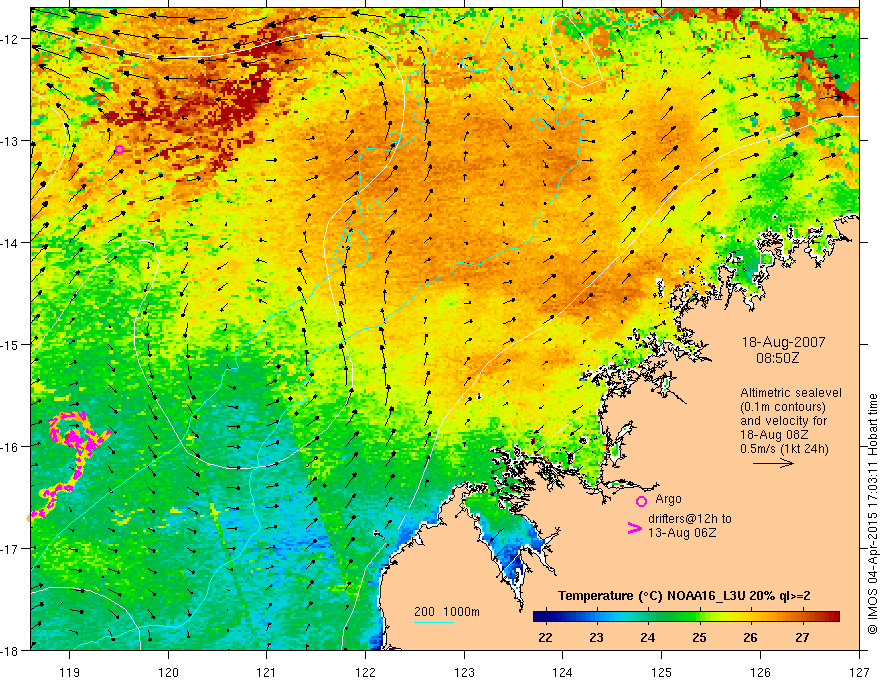Click the longitude axis label 119
The height and width of the screenshot is (680, 880).
[70, 672]
